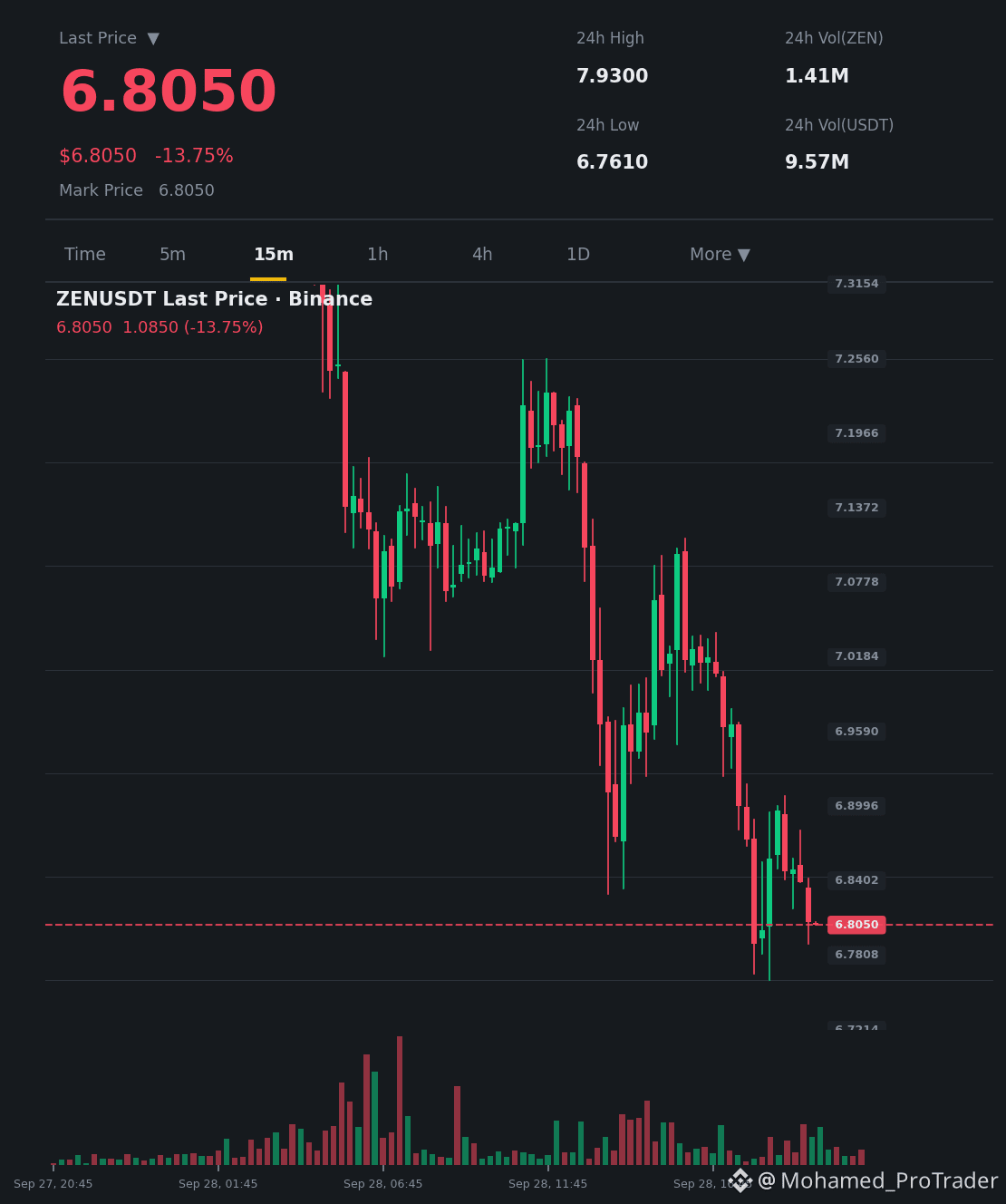Expand the More timeframes menu

tap(720, 255)
